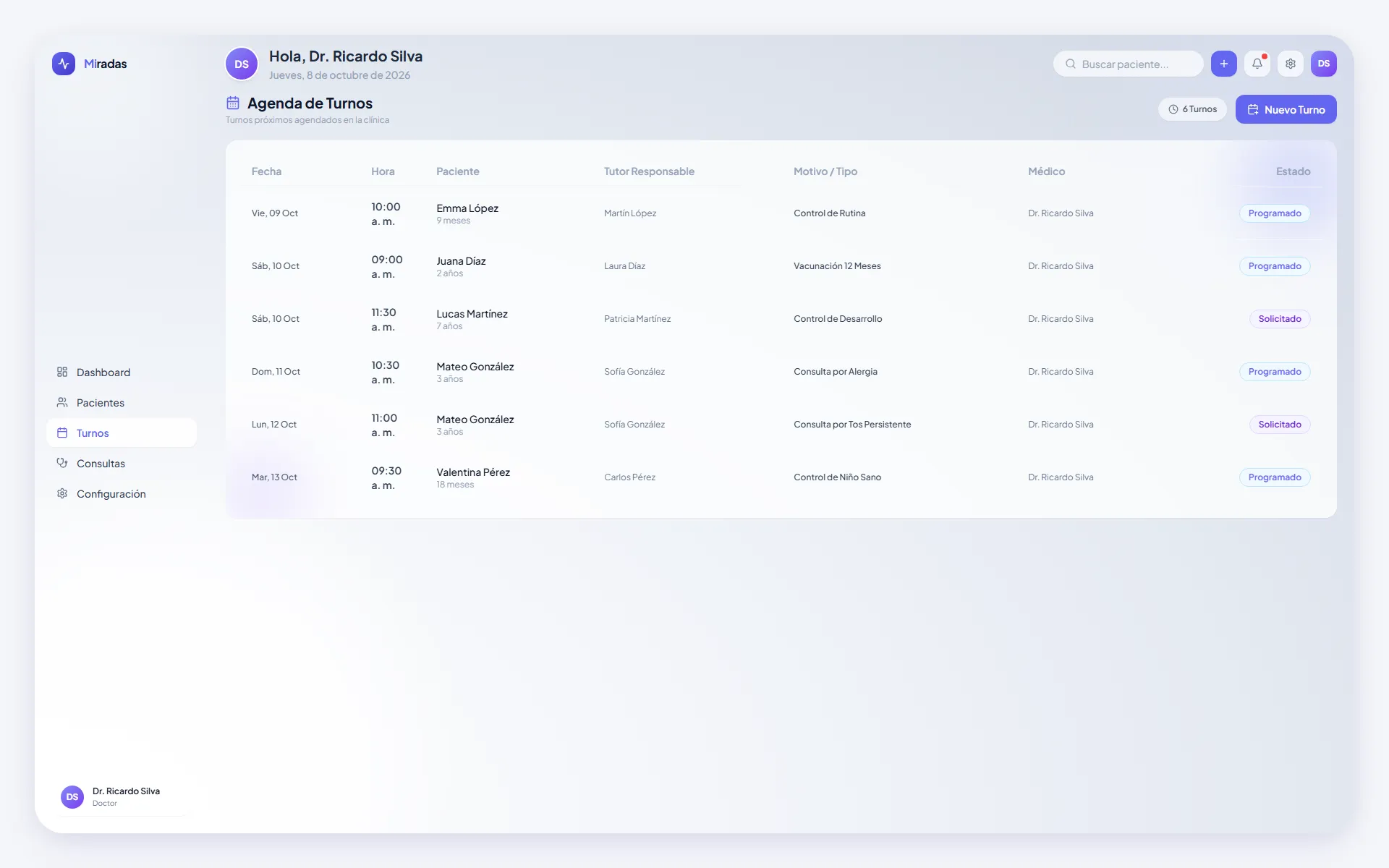This screenshot has height=868, width=1389.
Task: Open the Dashboard menu item
Action: click(x=122, y=372)
